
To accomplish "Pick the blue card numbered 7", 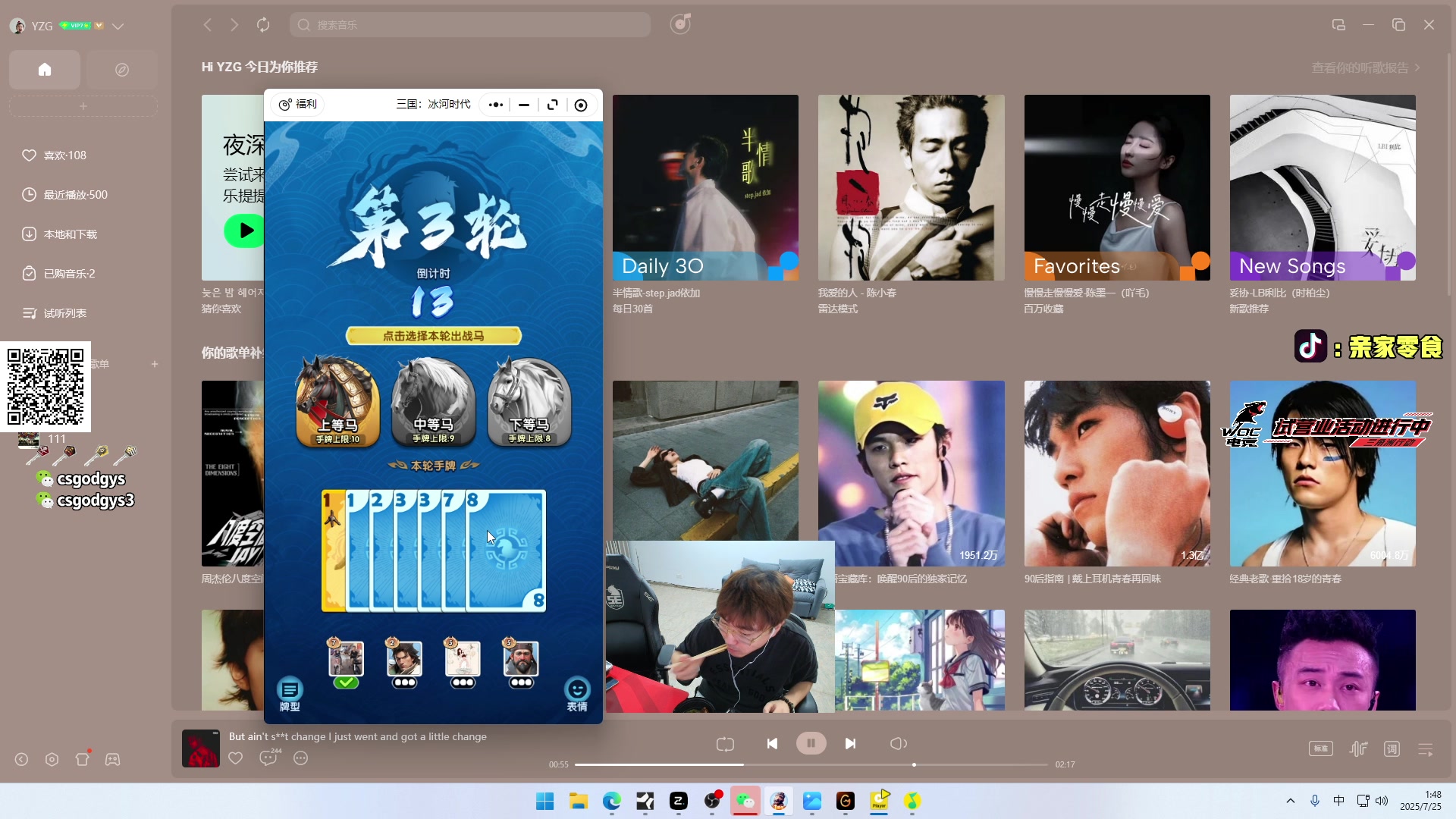I will 452,551.
